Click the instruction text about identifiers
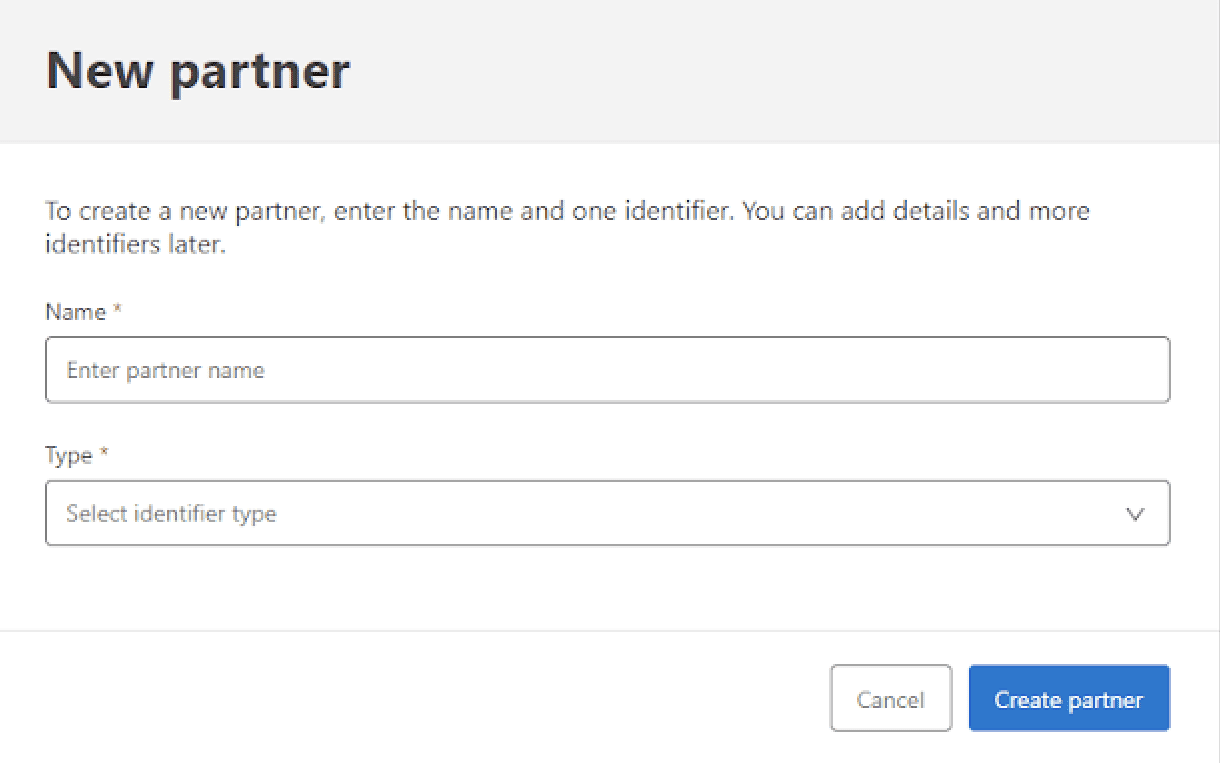 (567, 227)
